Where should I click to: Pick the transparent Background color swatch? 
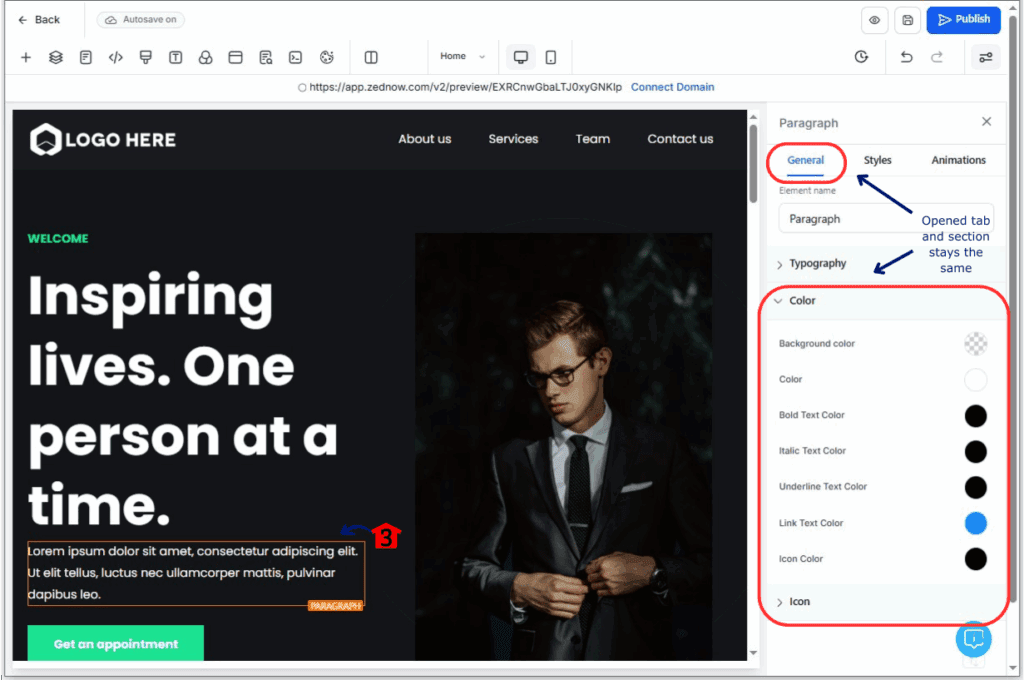click(x=975, y=344)
